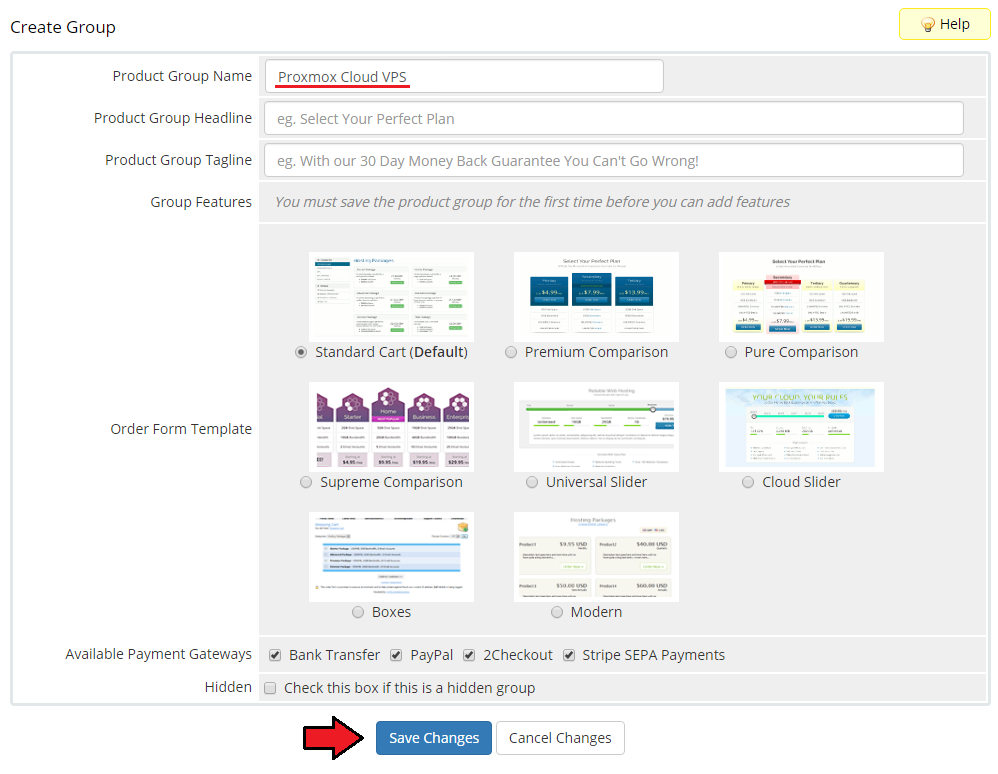
Task: Click the Cancel Changes button
Action: pos(560,738)
